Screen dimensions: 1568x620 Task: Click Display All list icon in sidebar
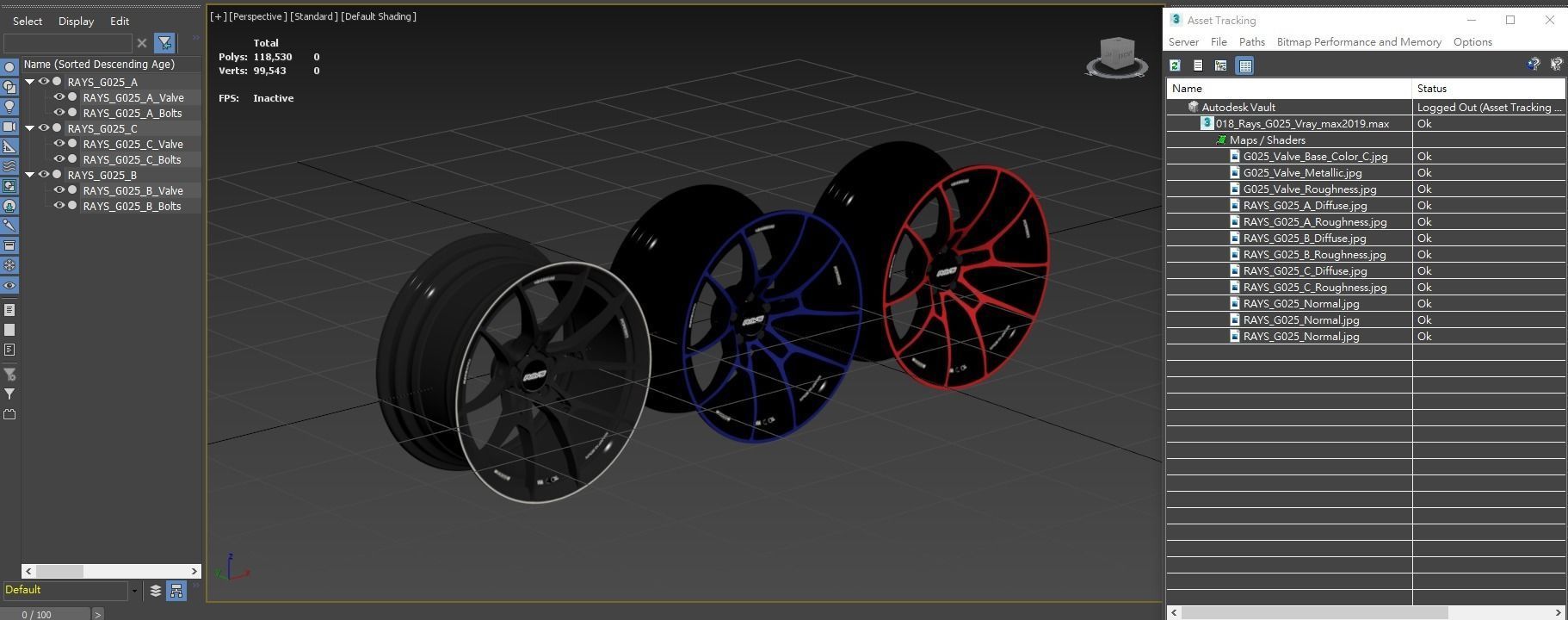pyautogui.click(x=9, y=310)
